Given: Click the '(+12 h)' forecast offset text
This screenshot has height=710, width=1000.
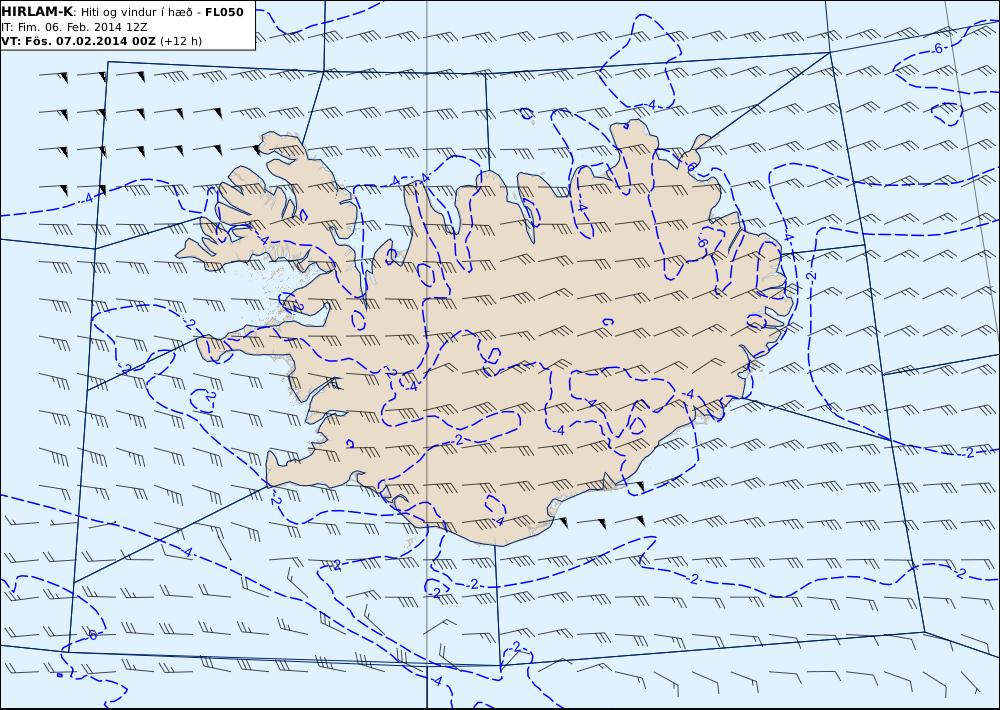Looking at the screenshot, I should [181, 41].
